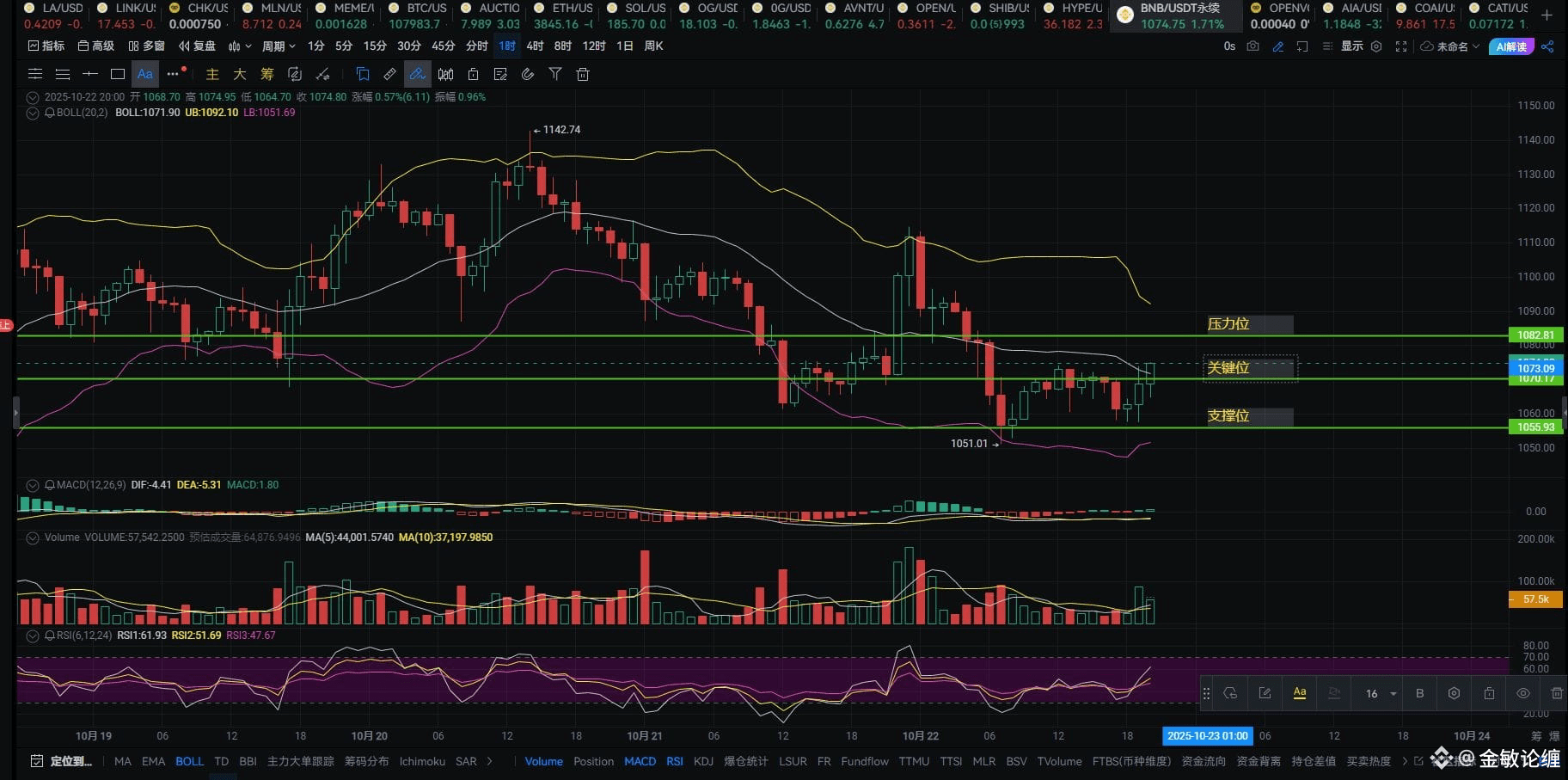
Task: Click the trash icon in the drawing toolbar
Action: tap(583, 75)
